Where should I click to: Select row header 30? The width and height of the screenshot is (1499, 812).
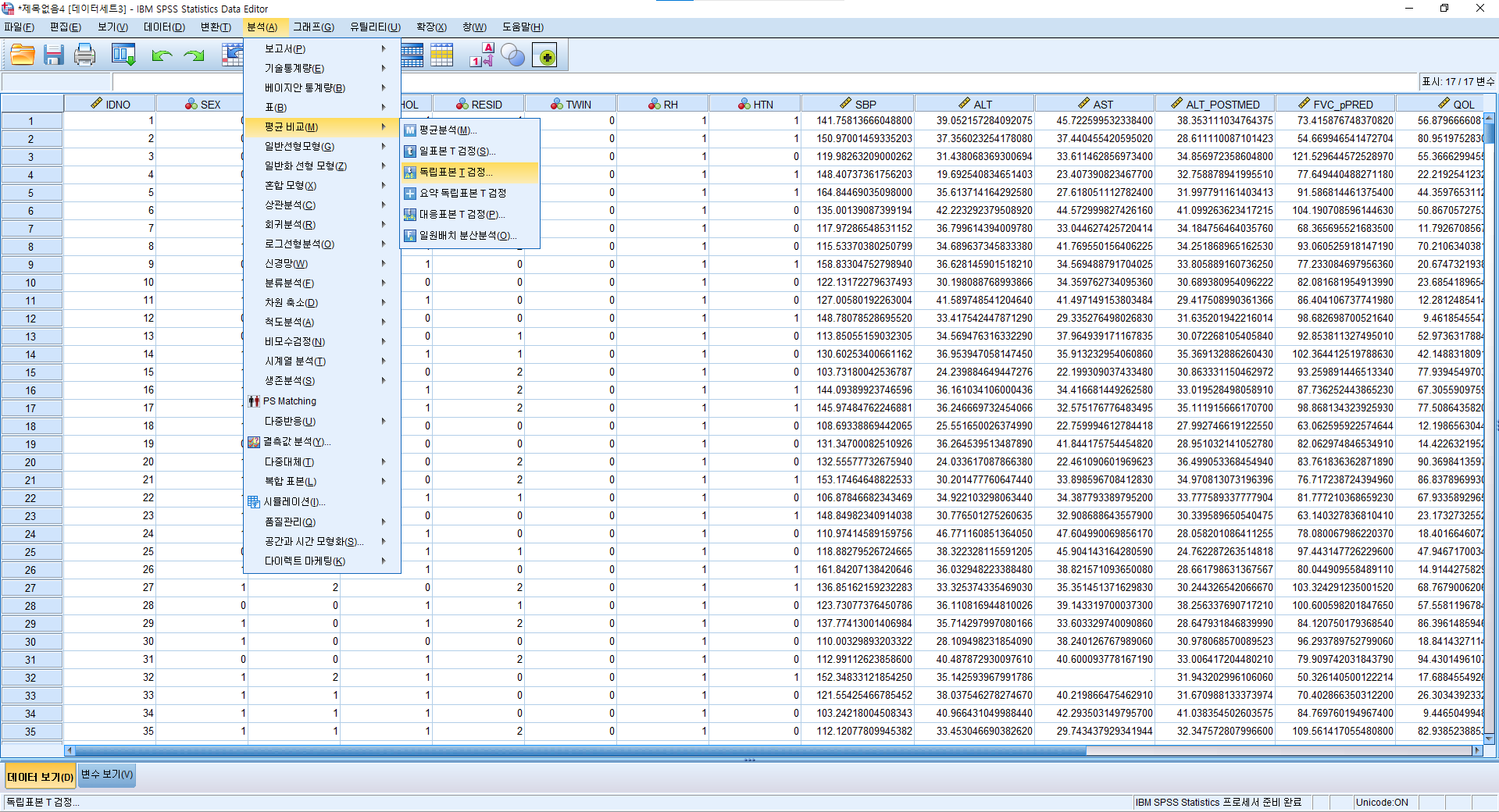[x=31, y=642]
